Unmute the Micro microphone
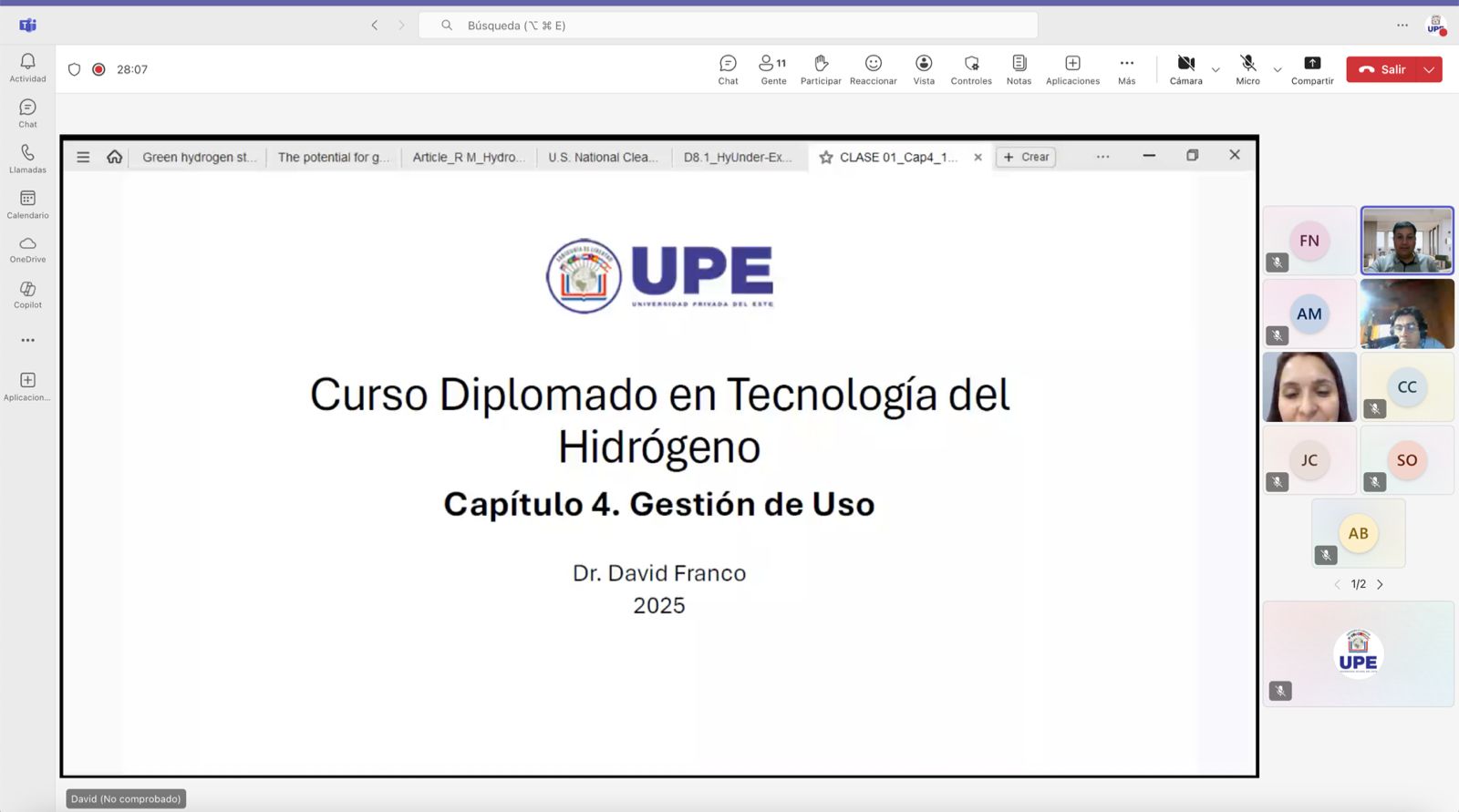This screenshot has height=812, width=1459. [x=1247, y=69]
